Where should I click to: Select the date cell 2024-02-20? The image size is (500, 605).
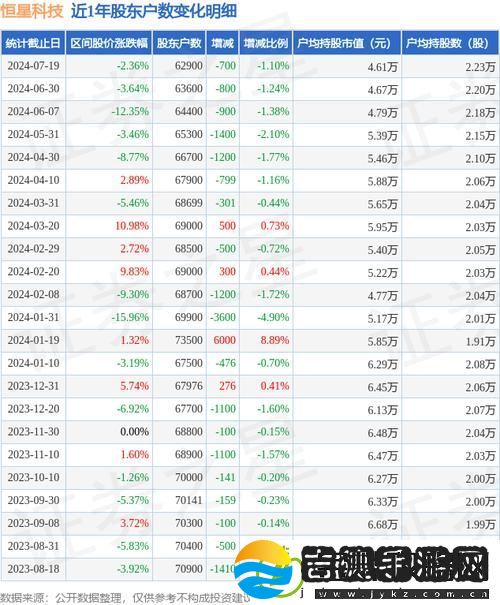(34, 272)
